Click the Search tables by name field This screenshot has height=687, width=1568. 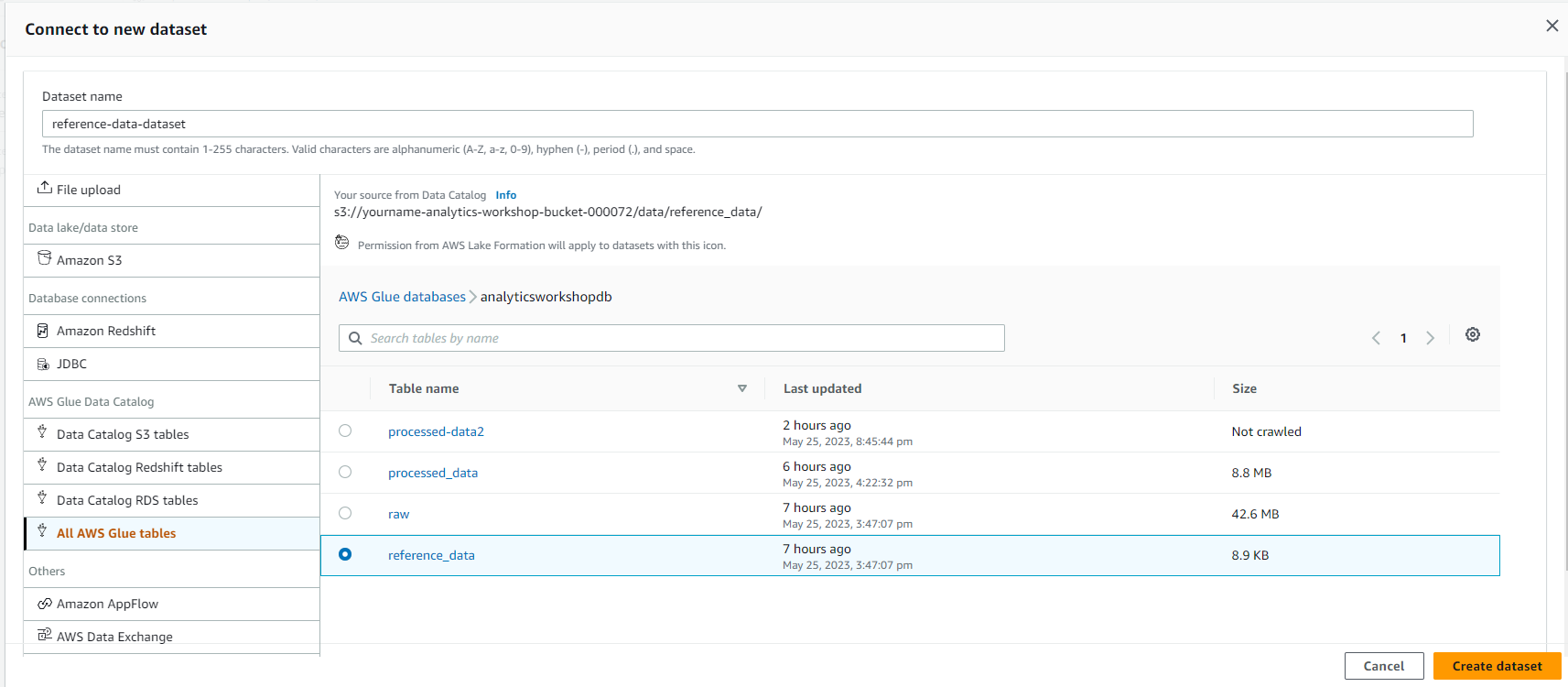coord(672,338)
